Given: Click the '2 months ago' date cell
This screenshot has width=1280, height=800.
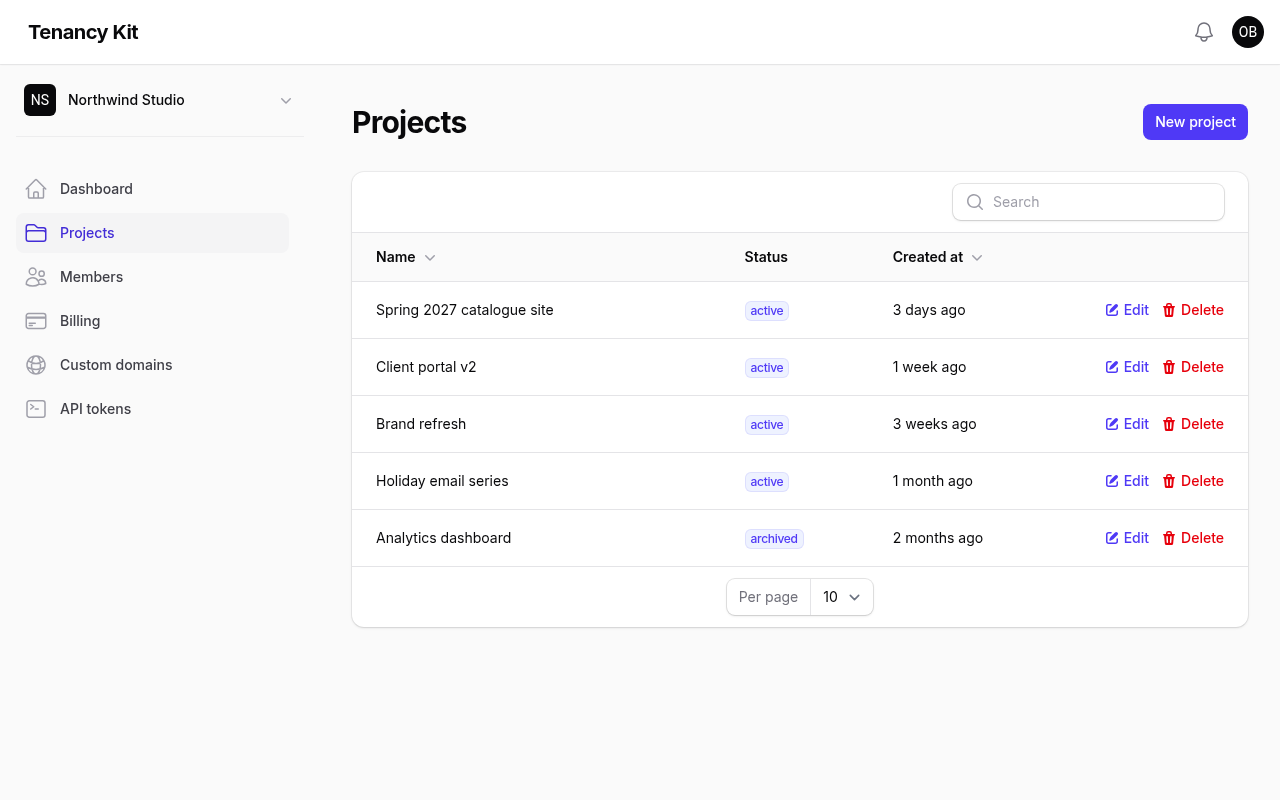Looking at the screenshot, I should 938,538.
